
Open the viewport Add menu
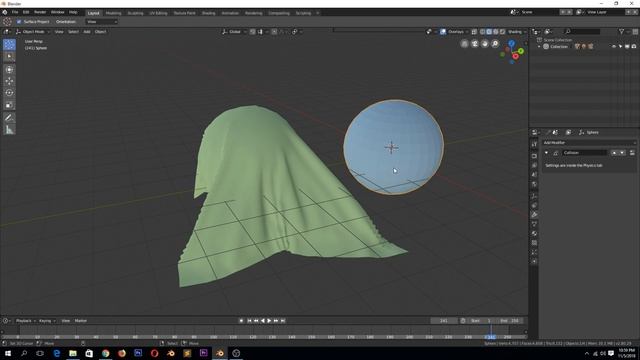(87, 31)
